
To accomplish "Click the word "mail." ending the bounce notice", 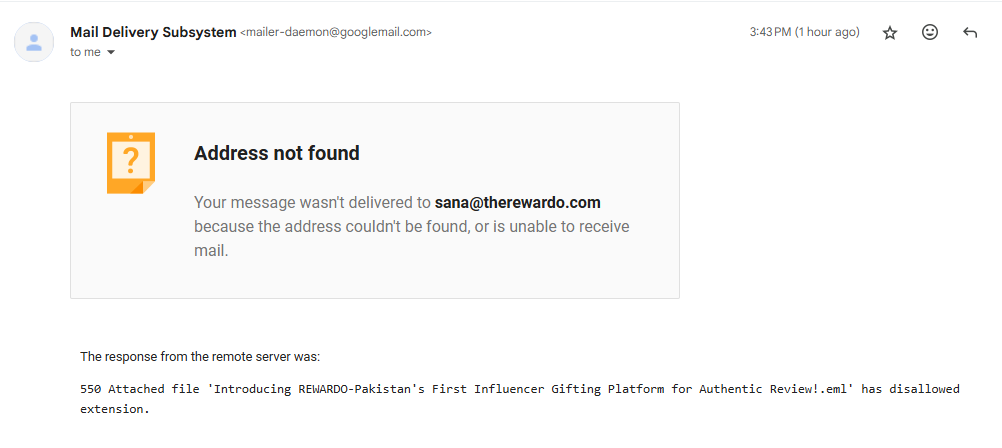I will pos(211,251).
